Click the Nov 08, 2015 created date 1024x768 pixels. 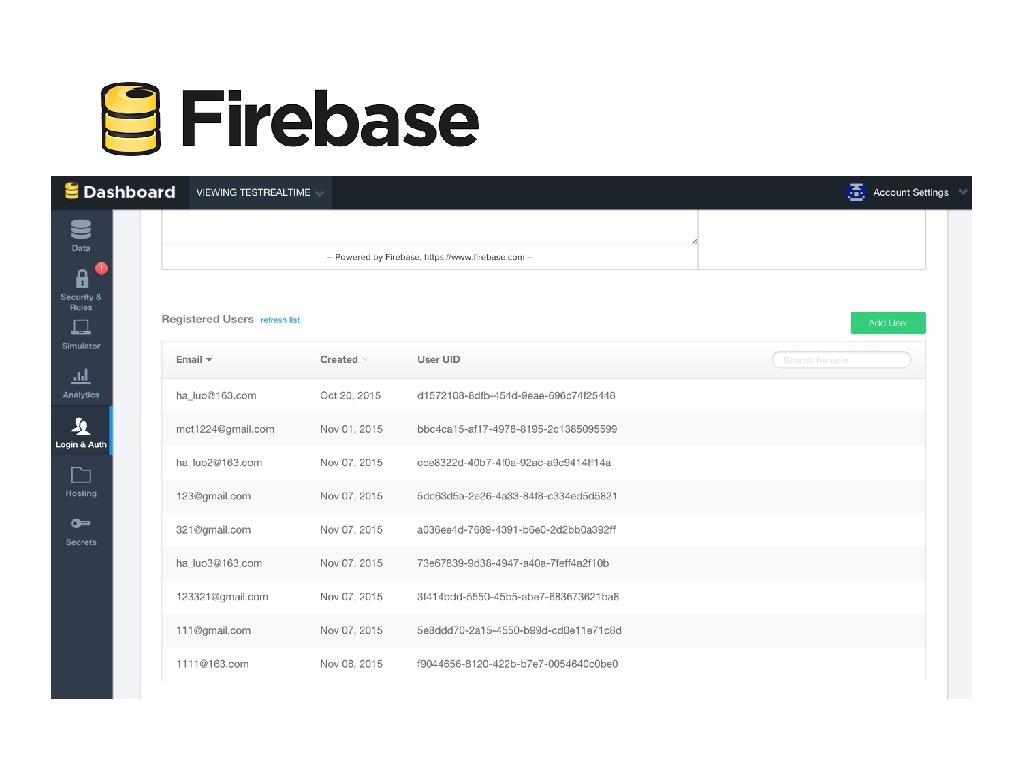pyautogui.click(x=351, y=664)
